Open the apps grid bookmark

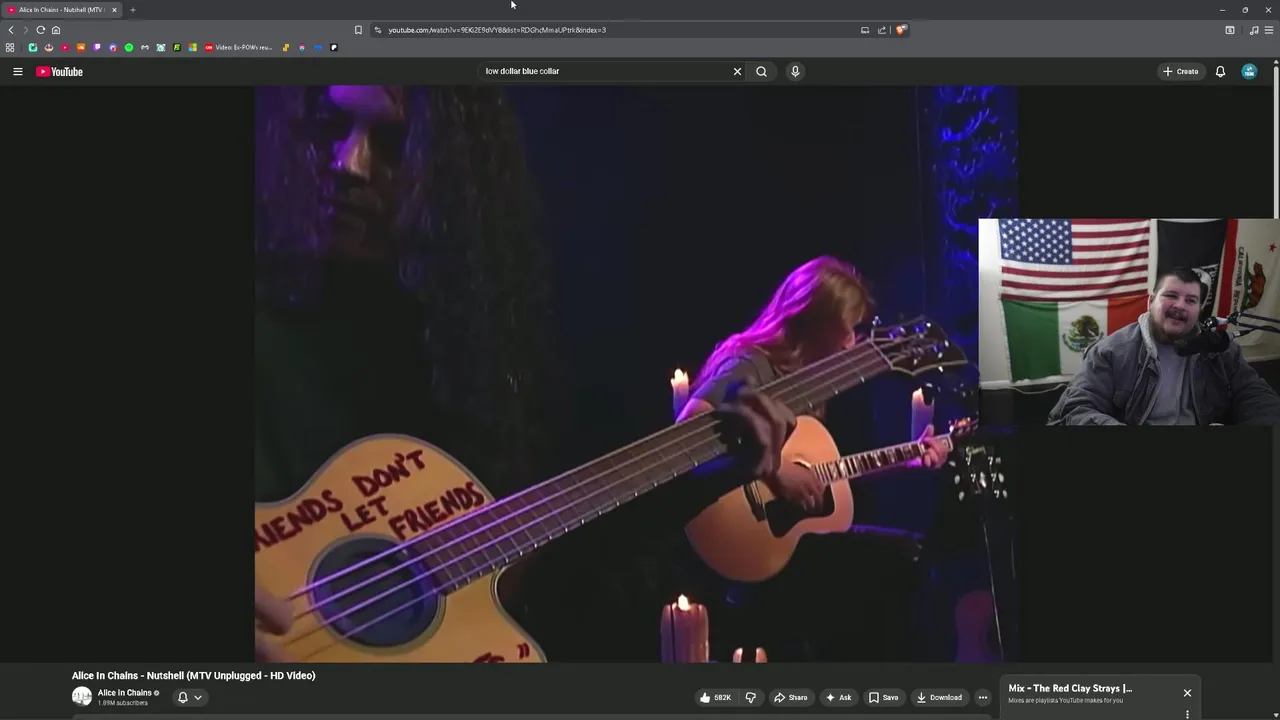[x=10, y=47]
